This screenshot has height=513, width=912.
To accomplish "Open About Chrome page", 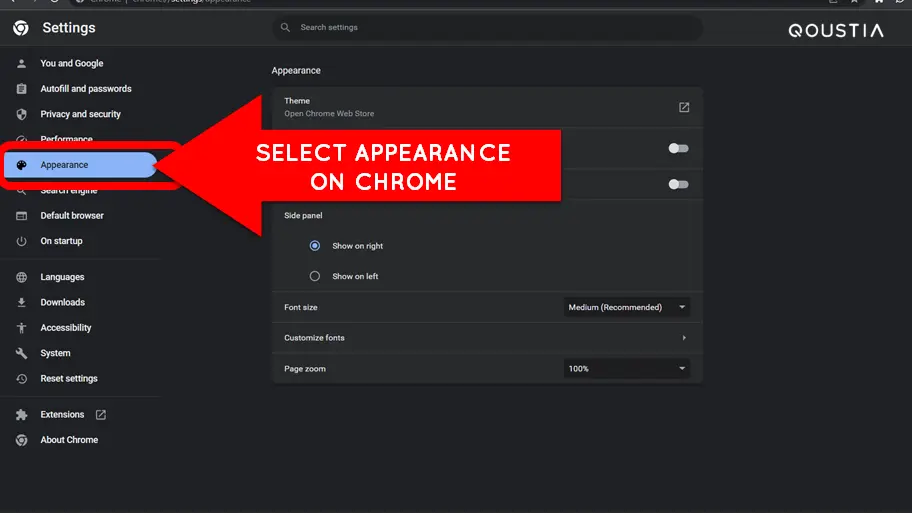I will [69, 440].
